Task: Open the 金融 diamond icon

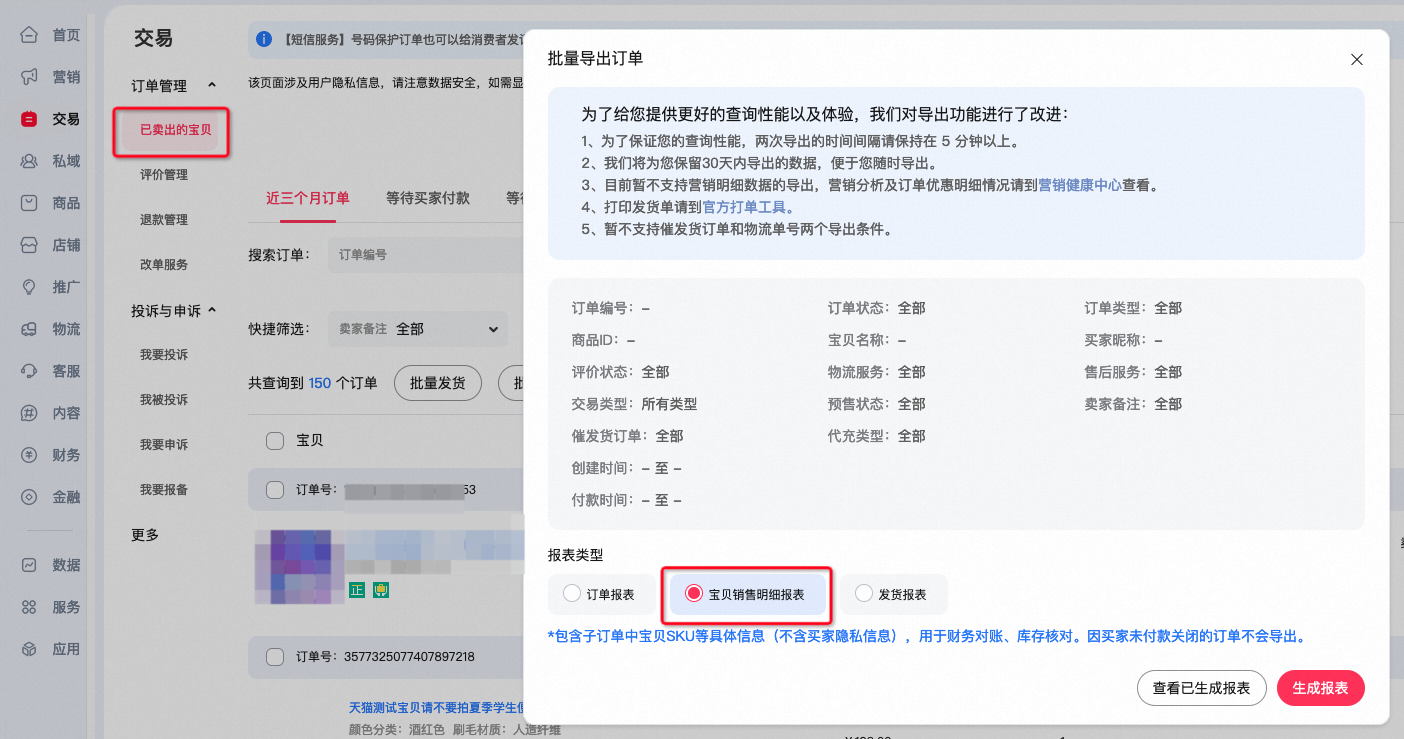Action: 30,497
